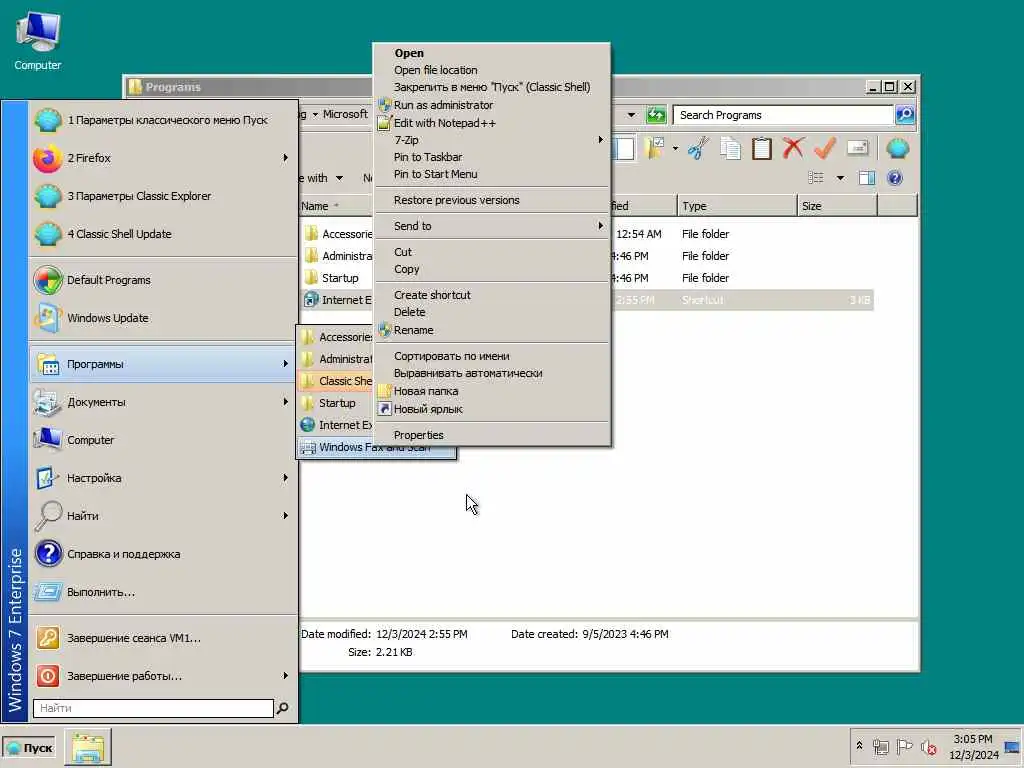Choose Rename in the context menu

(491, 330)
